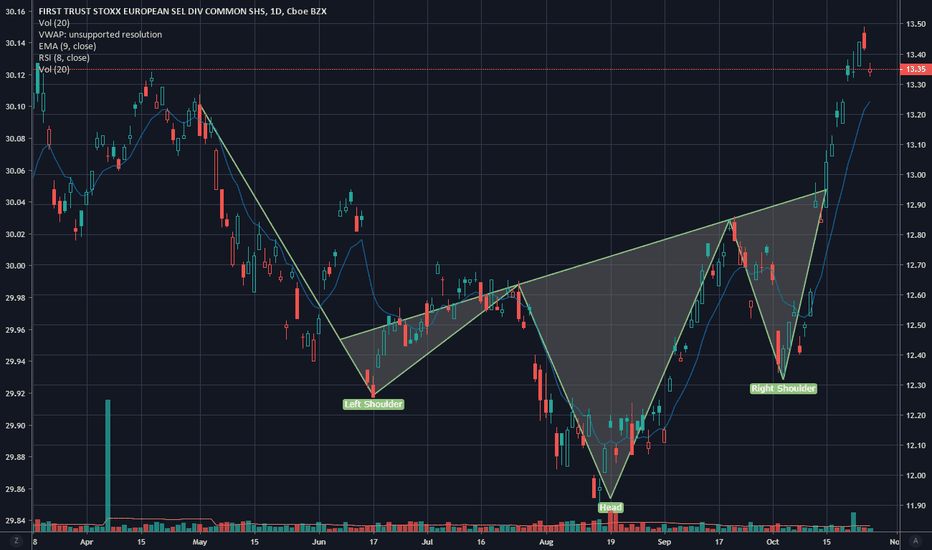932x550 pixels.
Task: Click the 29.84 left scale value
Action: [15, 521]
